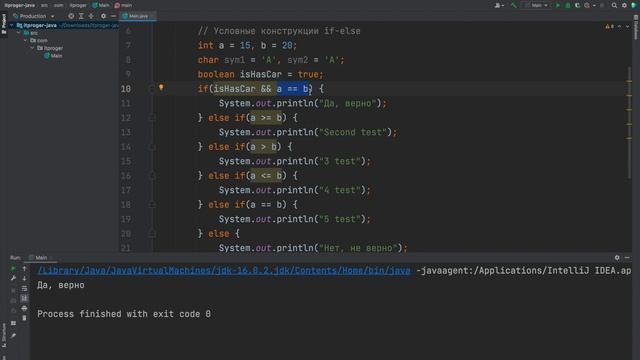This screenshot has height=360, width=640.
Task: Click the Print icon in the Run console
Action: click(24, 308)
